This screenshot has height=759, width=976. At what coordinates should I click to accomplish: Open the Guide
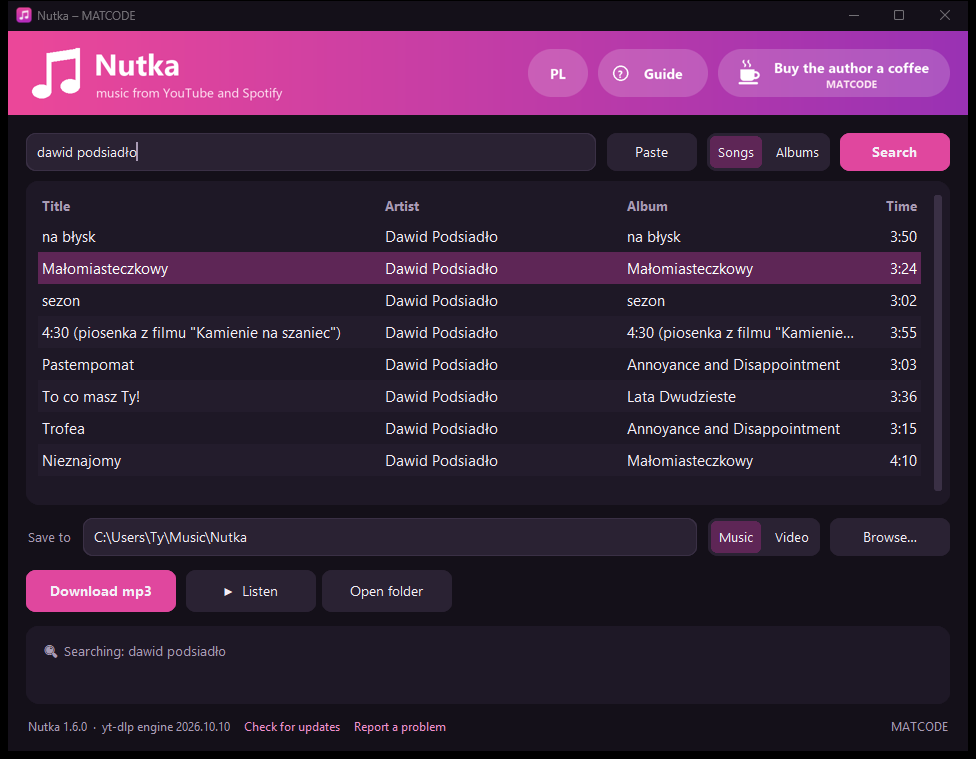[x=652, y=73]
